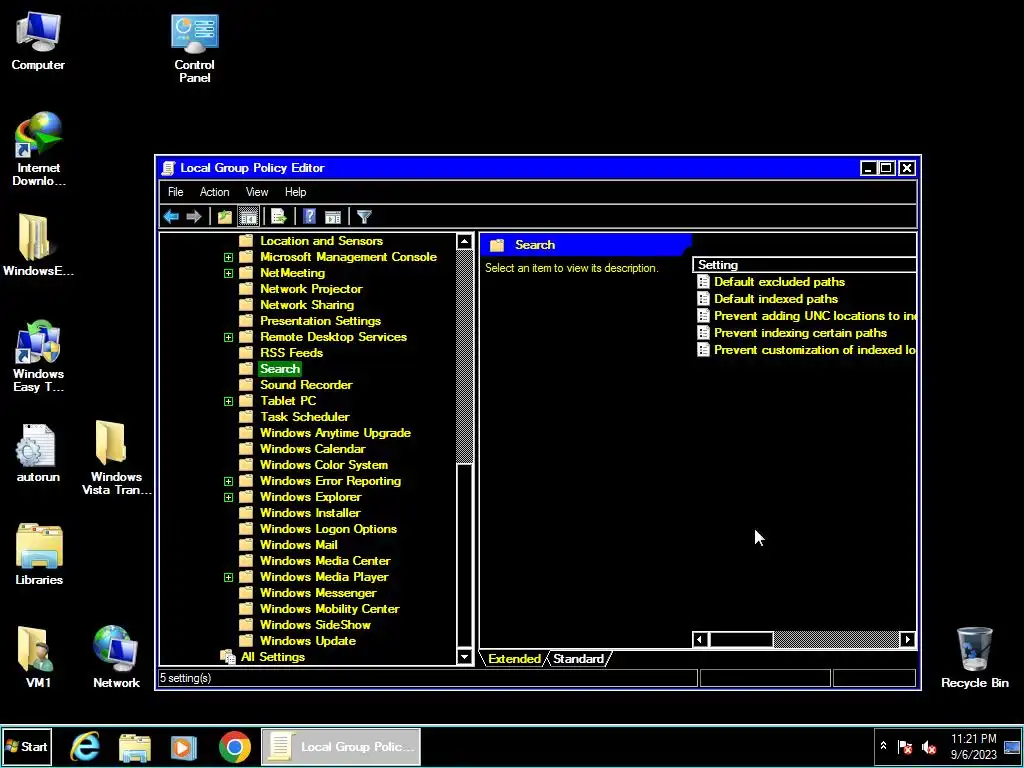Expand the Microsoft Management Console node
This screenshot has width=1024, height=768.
coord(228,257)
